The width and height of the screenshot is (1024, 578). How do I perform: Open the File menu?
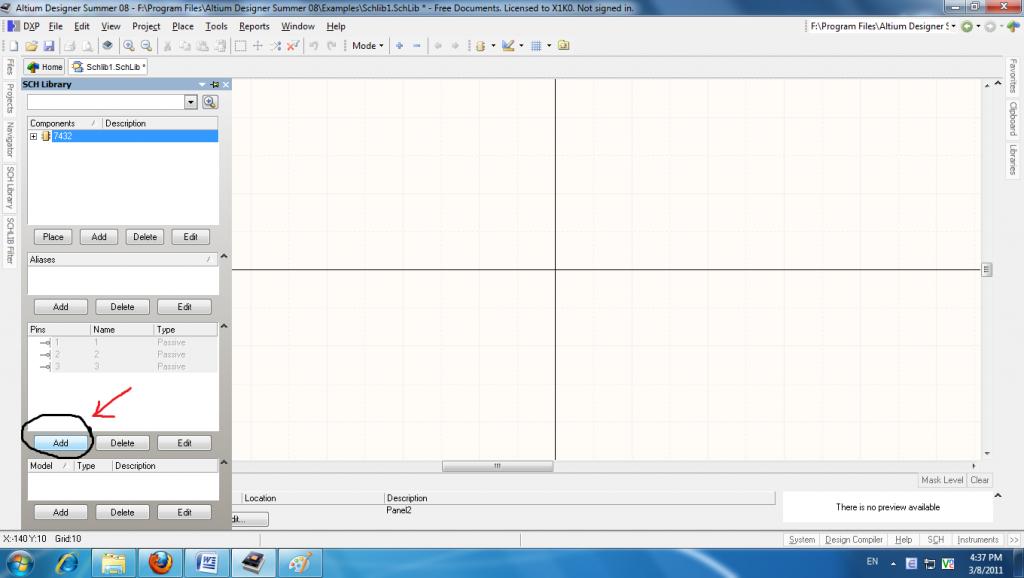pyautogui.click(x=56, y=26)
